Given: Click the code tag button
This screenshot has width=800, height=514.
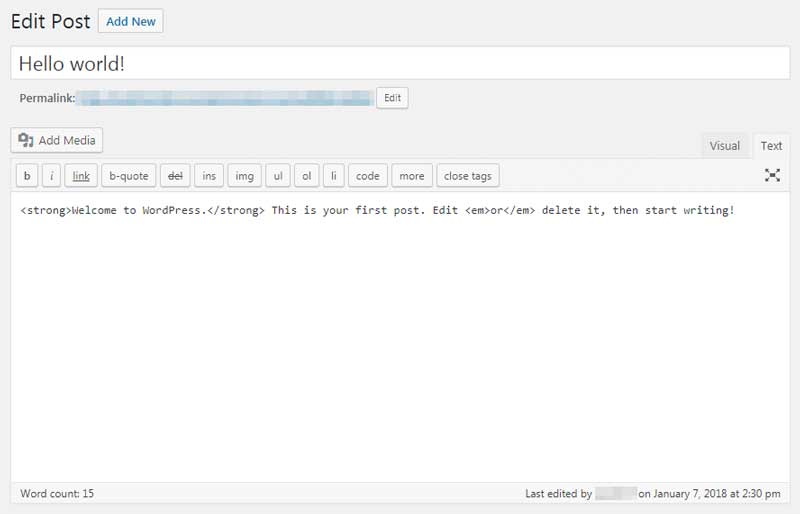Looking at the screenshot, I should pyautogui.click(x=368, y=176).
